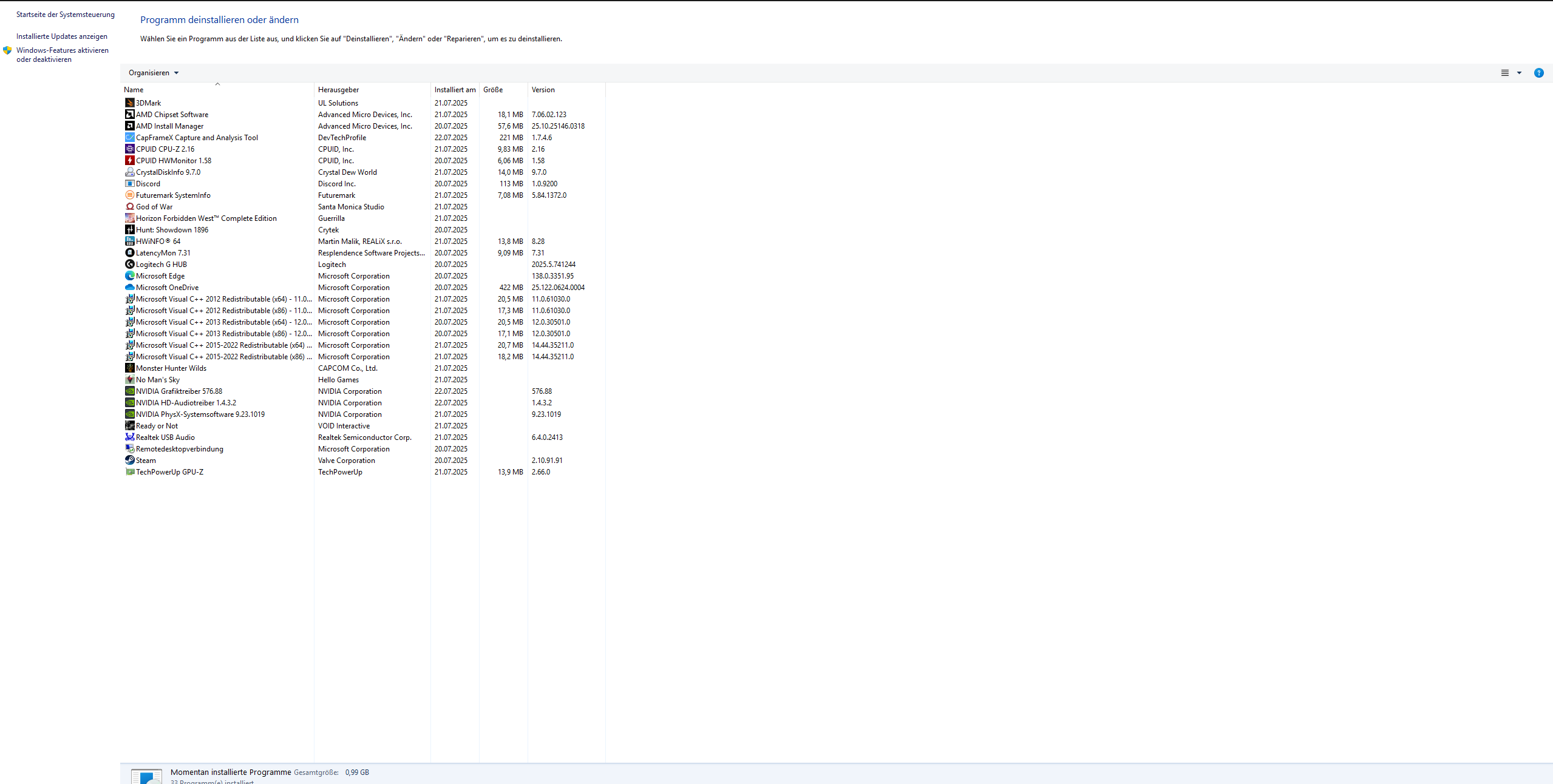Open the Organisieren dropdown menu
The width and height of the screenshot is (1553, 784).
click(x=154, y=73)
